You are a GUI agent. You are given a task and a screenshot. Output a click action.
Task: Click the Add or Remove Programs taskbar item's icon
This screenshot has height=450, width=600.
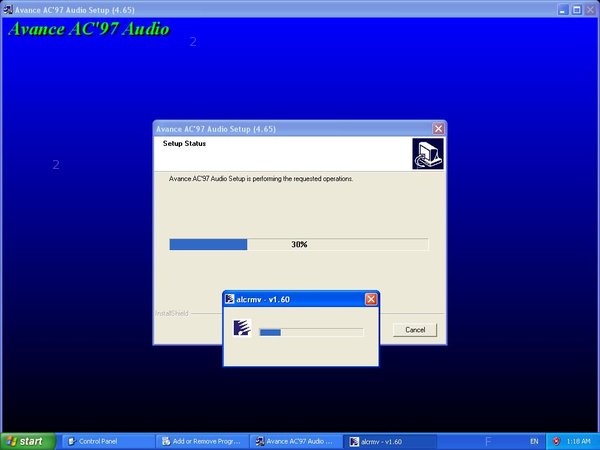(x=166, y=442)
